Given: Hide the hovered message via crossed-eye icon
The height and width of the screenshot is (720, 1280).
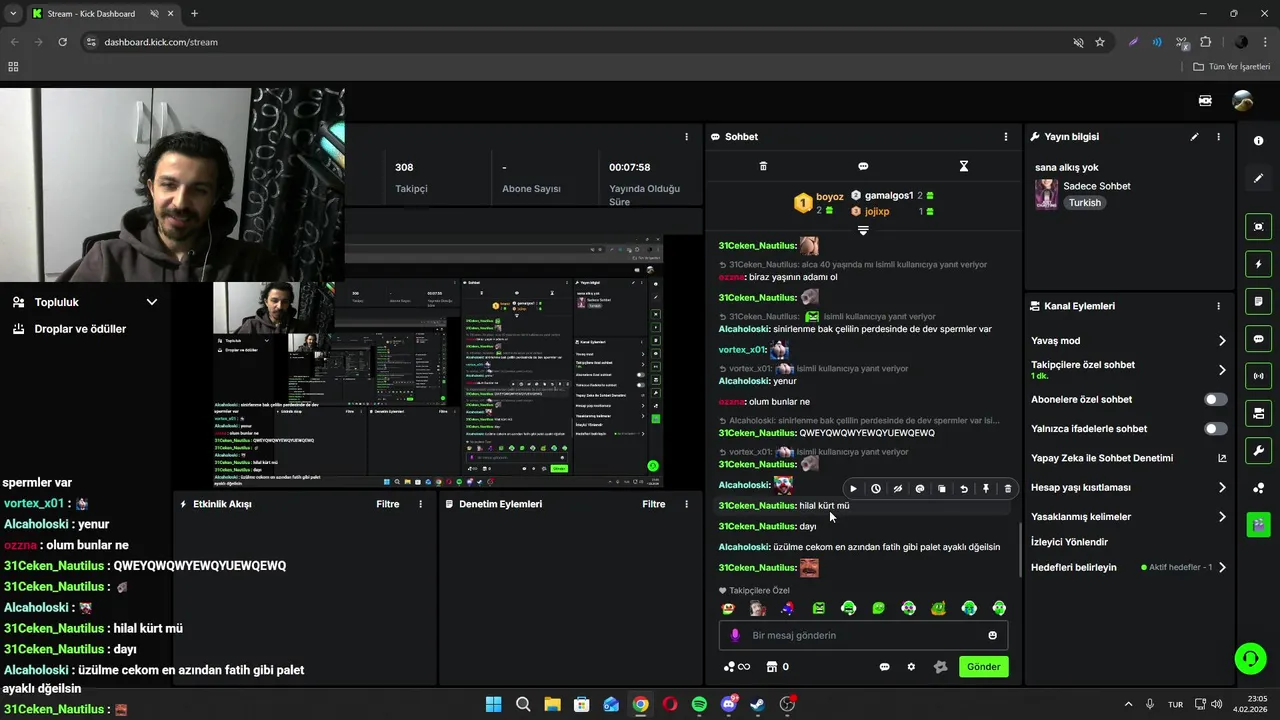Looking at the screenshot, I should [898, 489].
